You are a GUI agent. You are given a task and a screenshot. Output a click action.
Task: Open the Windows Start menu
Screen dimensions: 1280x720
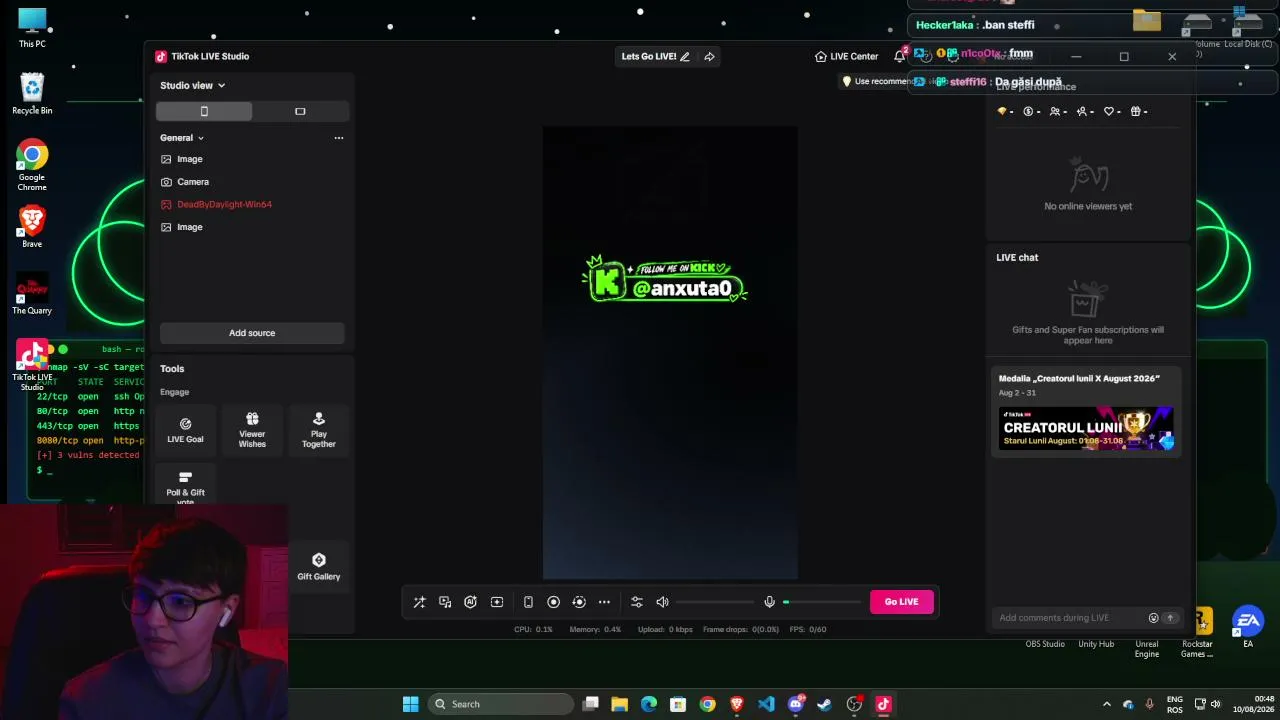coord(411,704)
